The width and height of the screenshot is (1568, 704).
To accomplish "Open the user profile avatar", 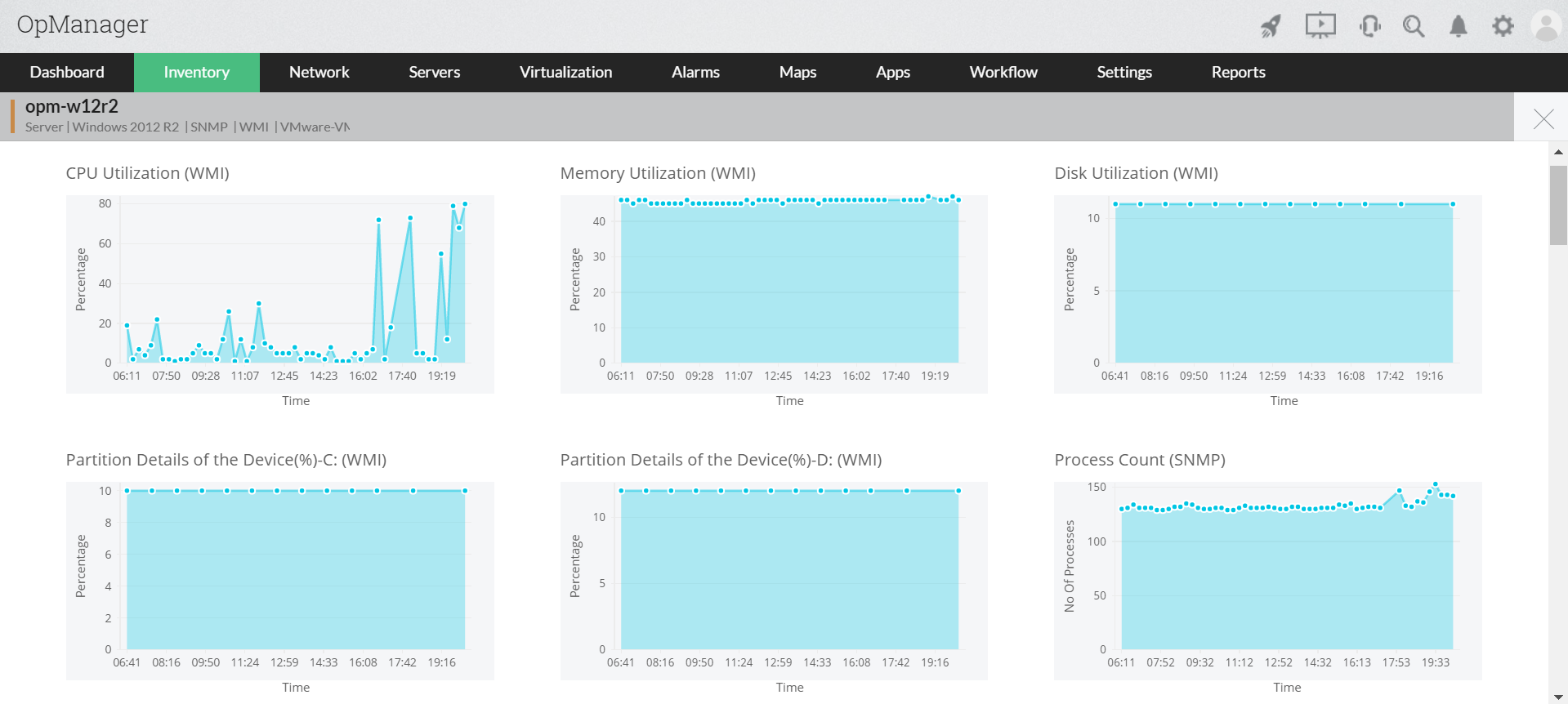I will 1546,26.
